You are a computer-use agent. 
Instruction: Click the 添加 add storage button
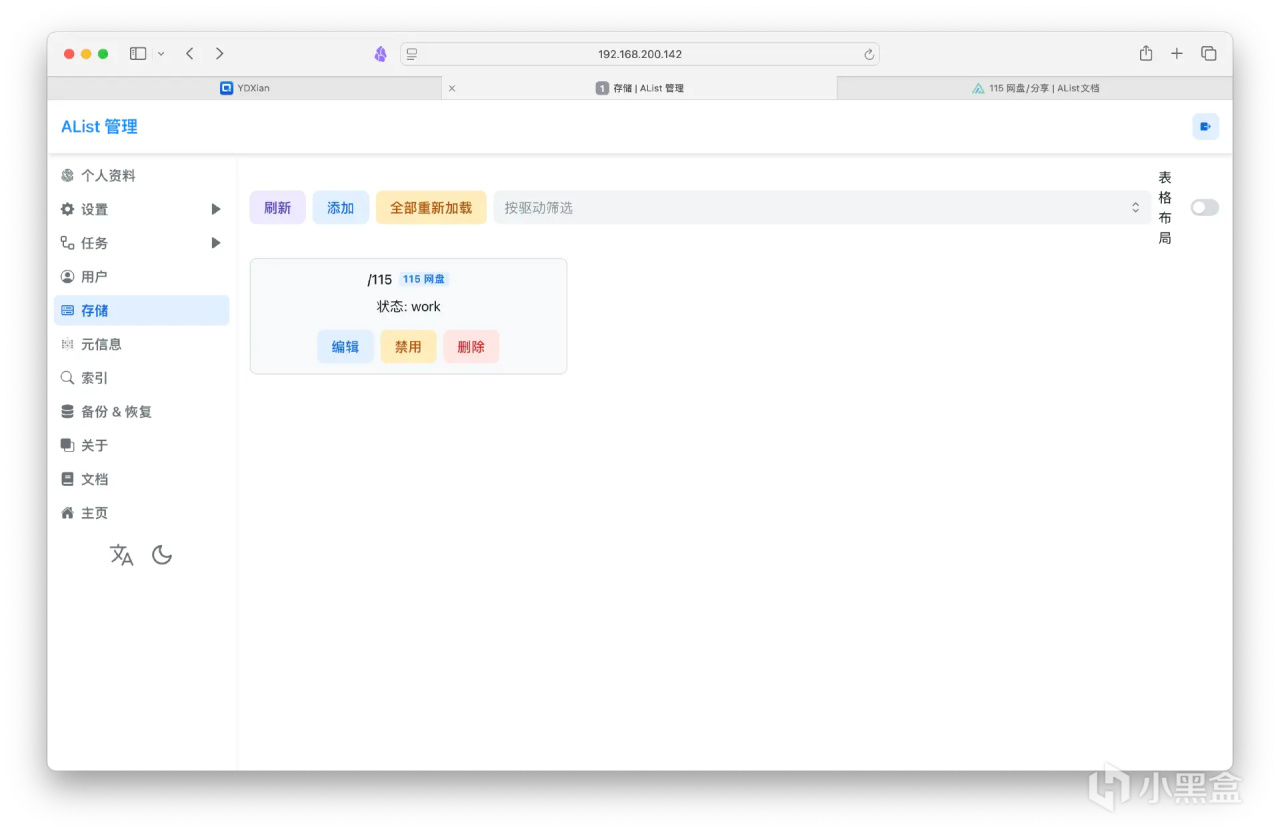coord(341,208)
